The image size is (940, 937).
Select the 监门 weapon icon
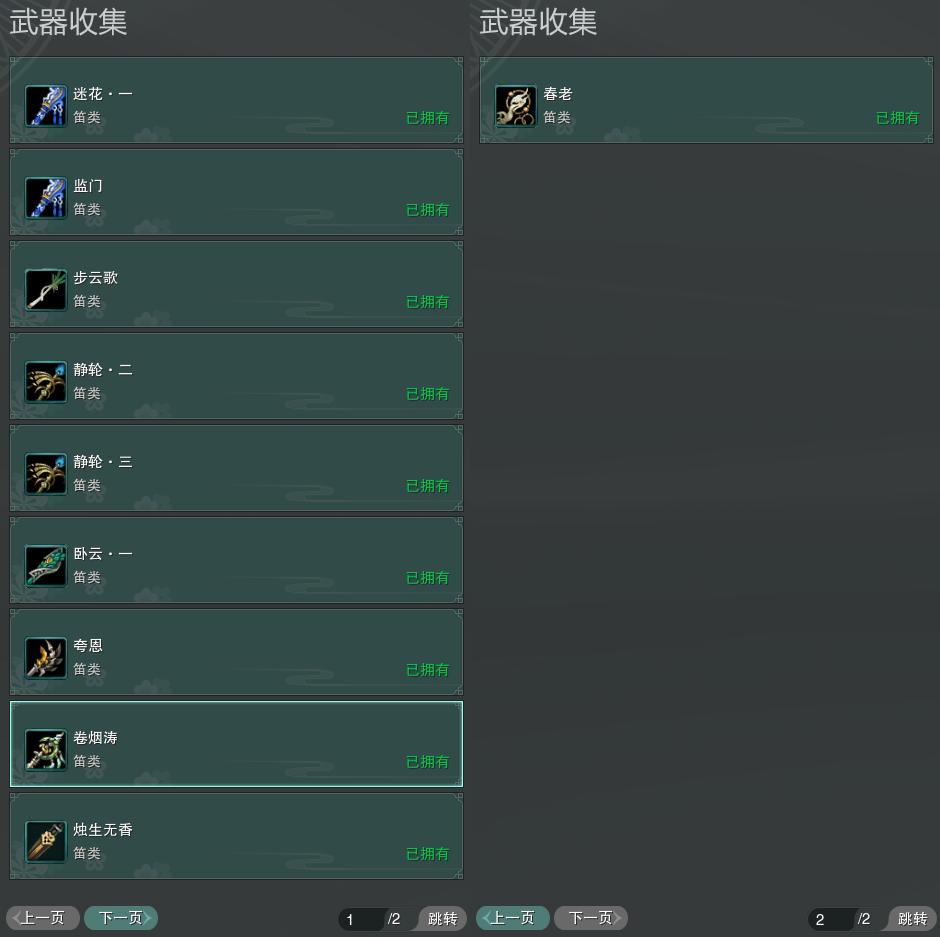click(46, 197)
